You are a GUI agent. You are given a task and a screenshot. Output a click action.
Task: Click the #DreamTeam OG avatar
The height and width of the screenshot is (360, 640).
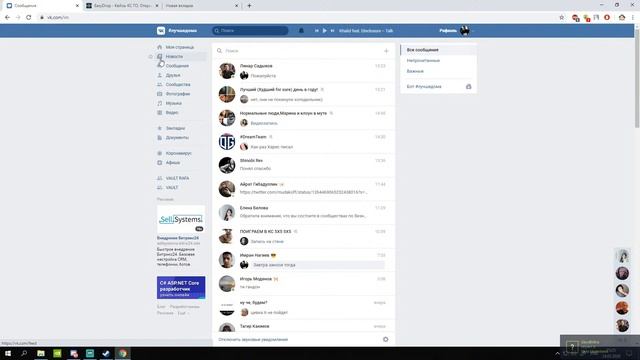point(227,142)
